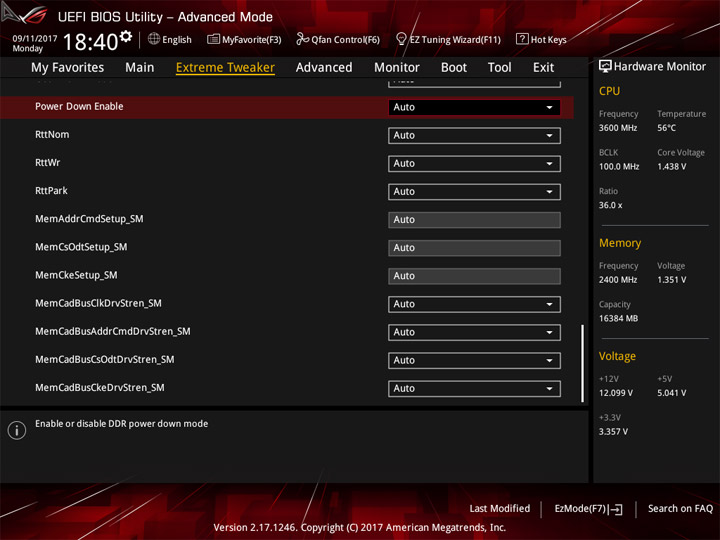Screen dimensions: 720x540
Task: Click the BCLK 100.0 MHz value
Action: (619, 167)
